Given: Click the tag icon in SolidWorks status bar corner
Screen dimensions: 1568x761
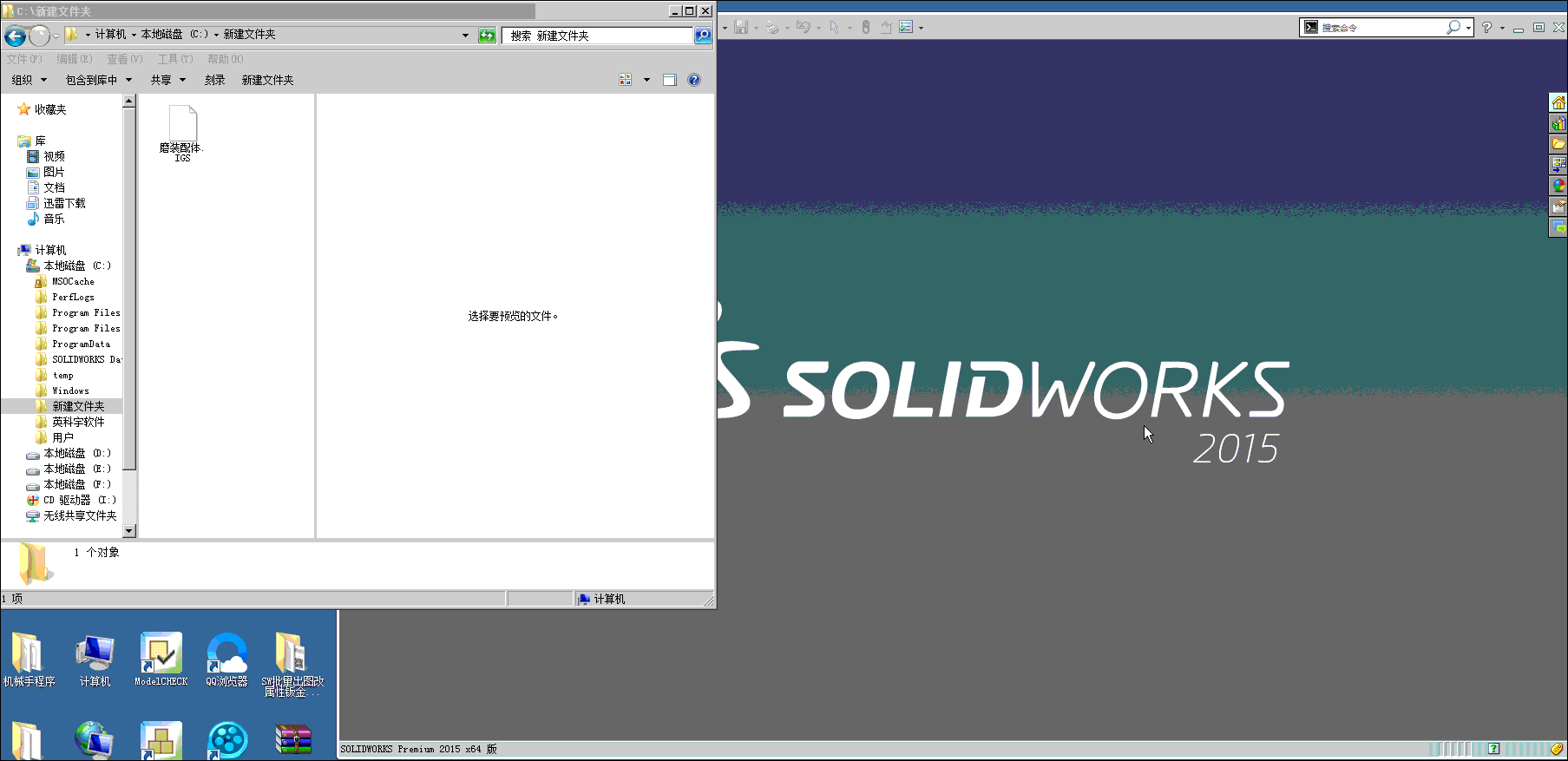Looking at the screenshot, I should 1557,748.
